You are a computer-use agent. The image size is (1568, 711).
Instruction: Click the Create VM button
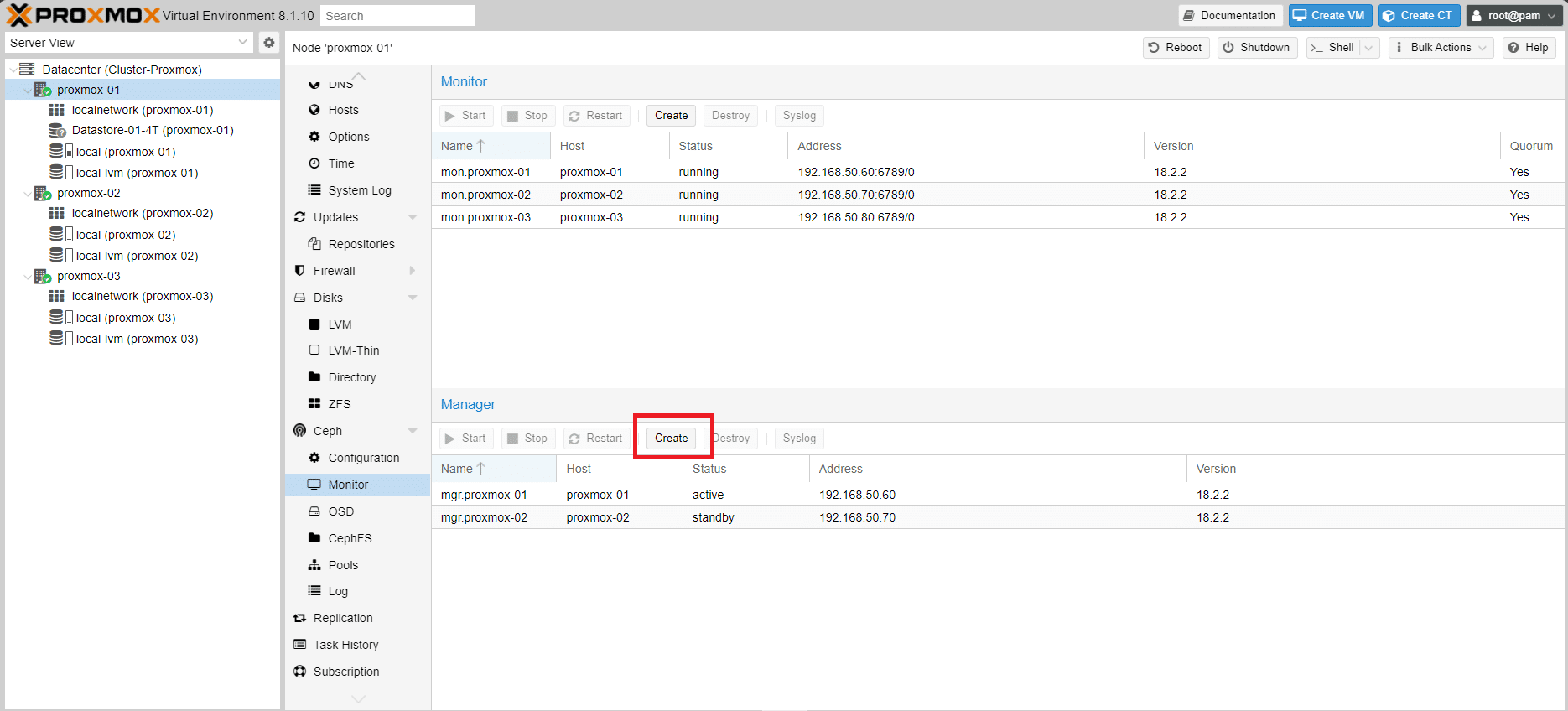(1331, 15)
